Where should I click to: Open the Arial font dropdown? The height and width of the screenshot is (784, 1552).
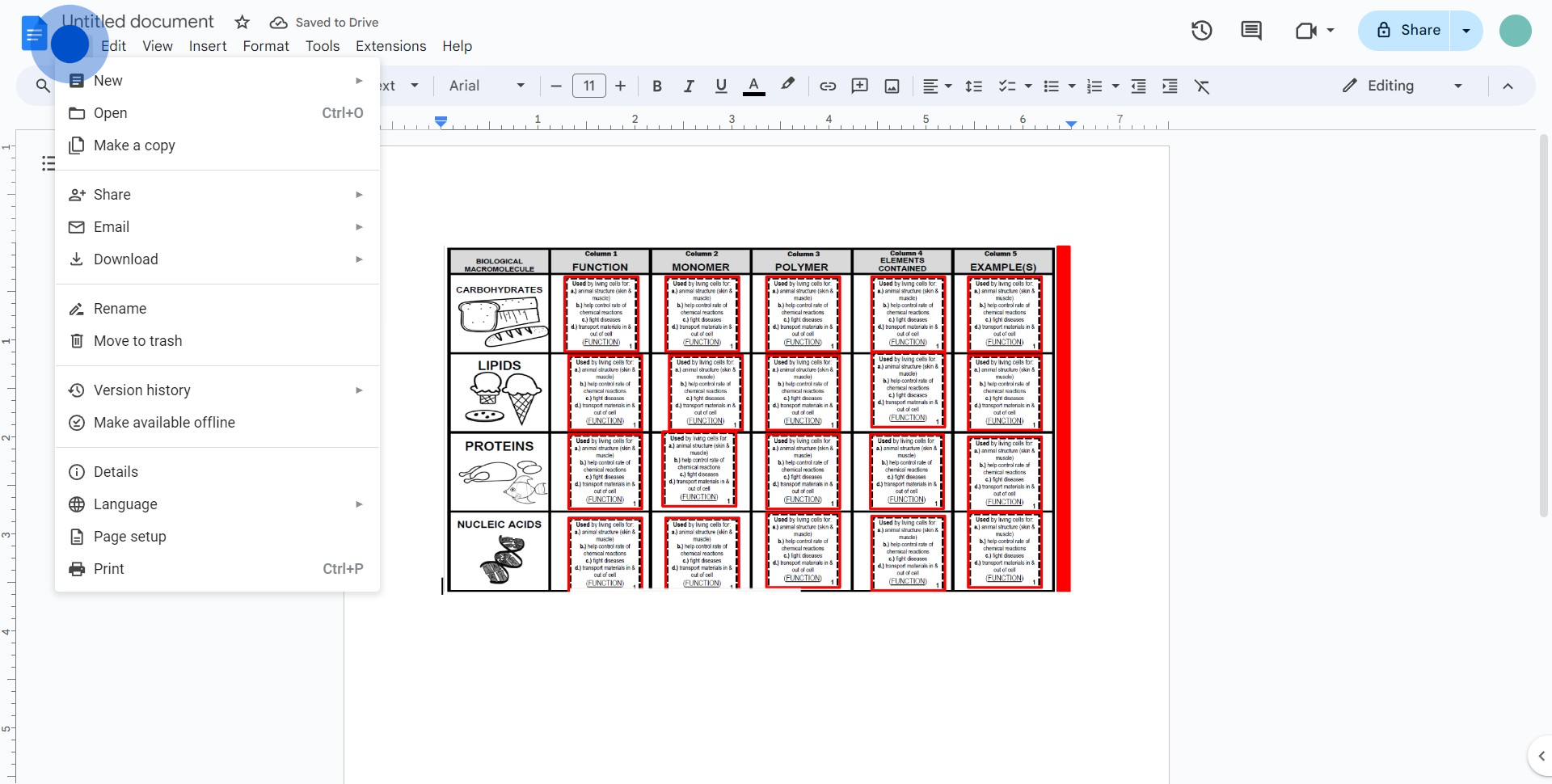[487, 86]
